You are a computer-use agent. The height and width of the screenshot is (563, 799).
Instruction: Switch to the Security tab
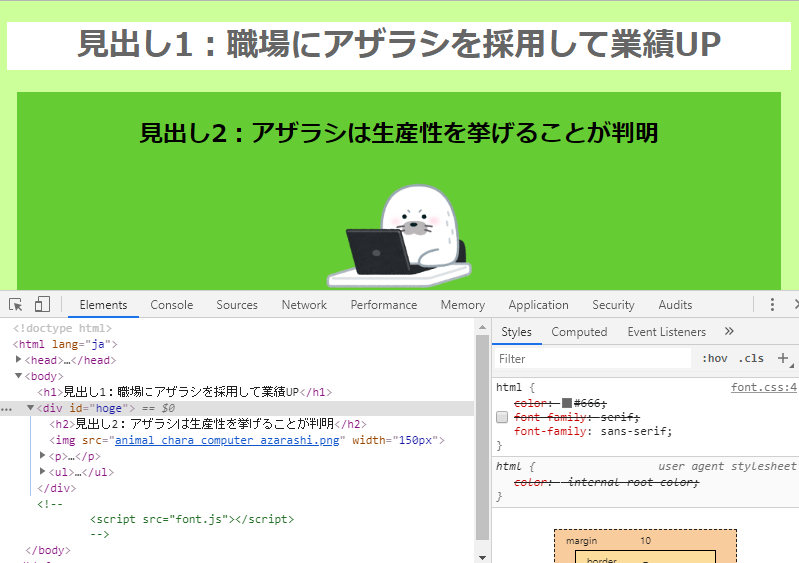coord(613,305)
